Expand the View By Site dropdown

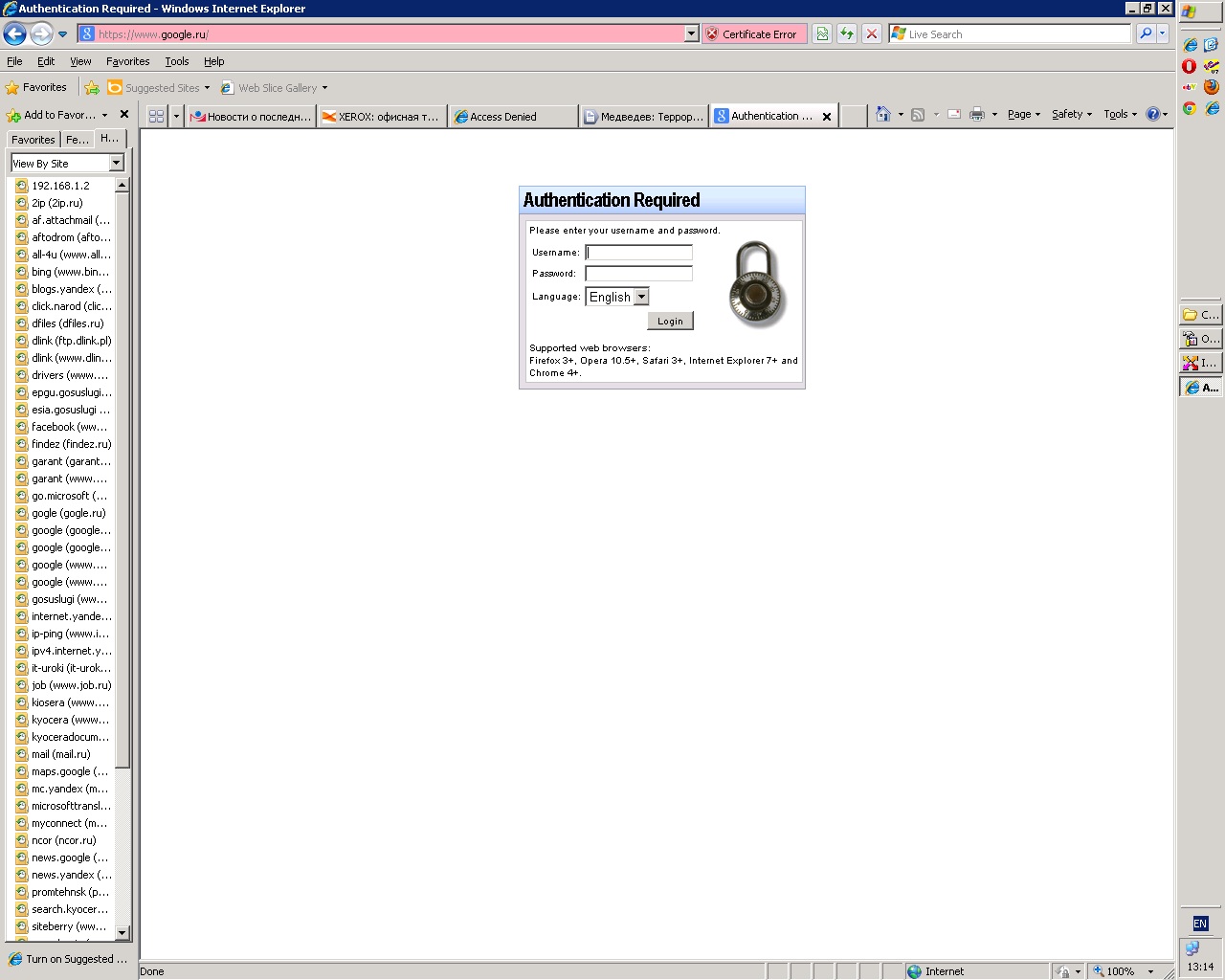pos(116,164)
